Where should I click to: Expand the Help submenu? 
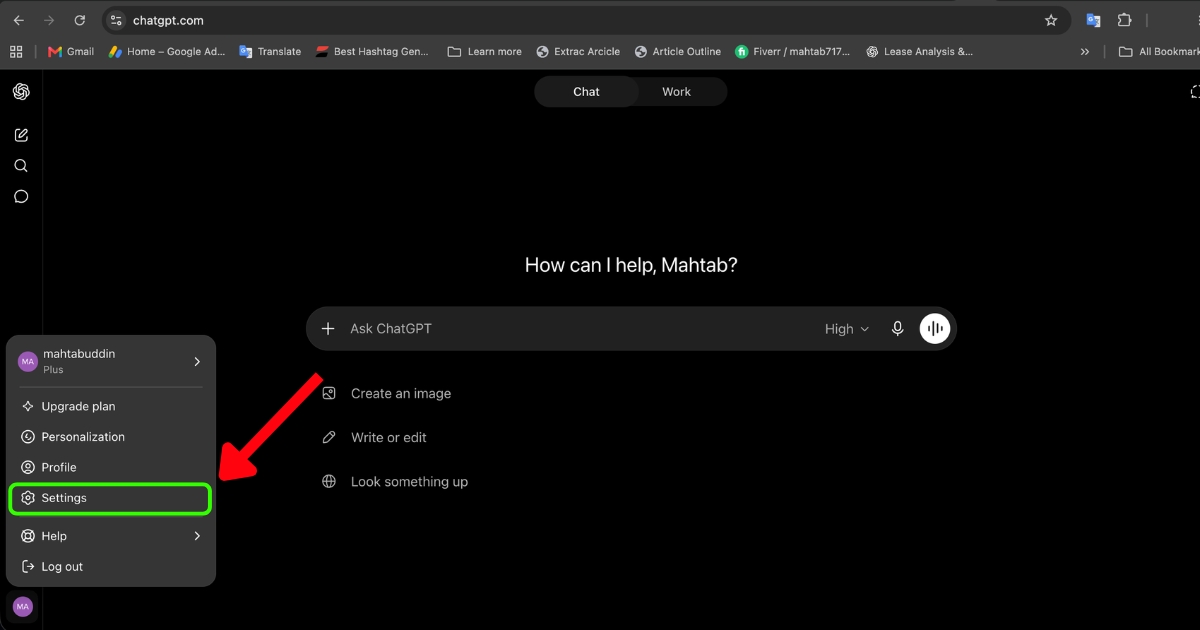pos(111,536)
